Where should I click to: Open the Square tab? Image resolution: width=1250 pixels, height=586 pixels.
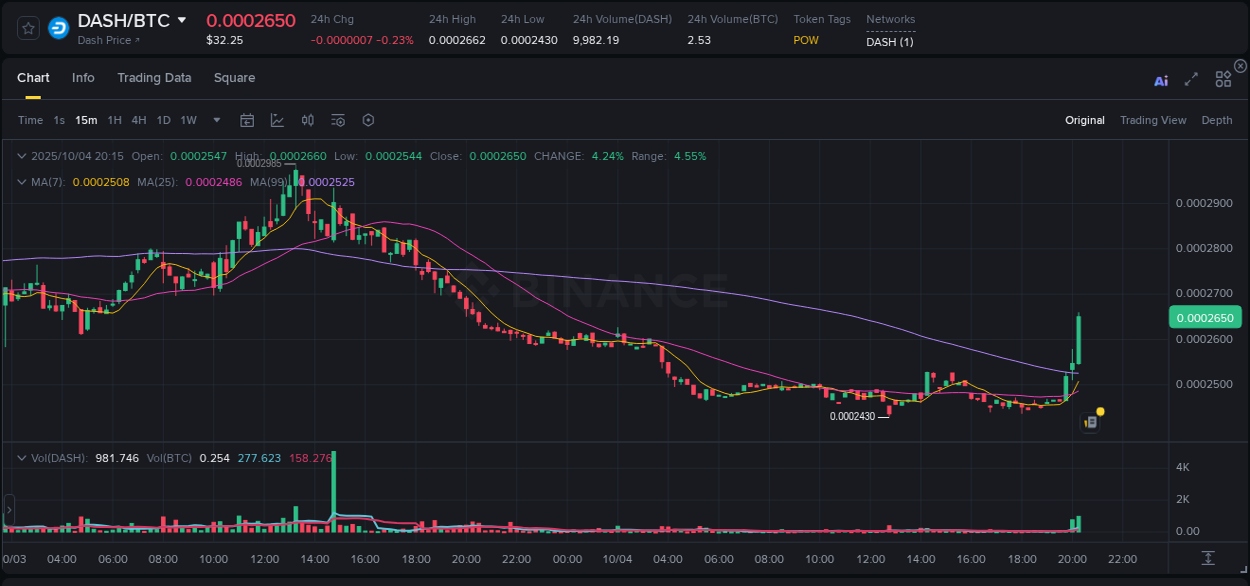click(234, 77)
